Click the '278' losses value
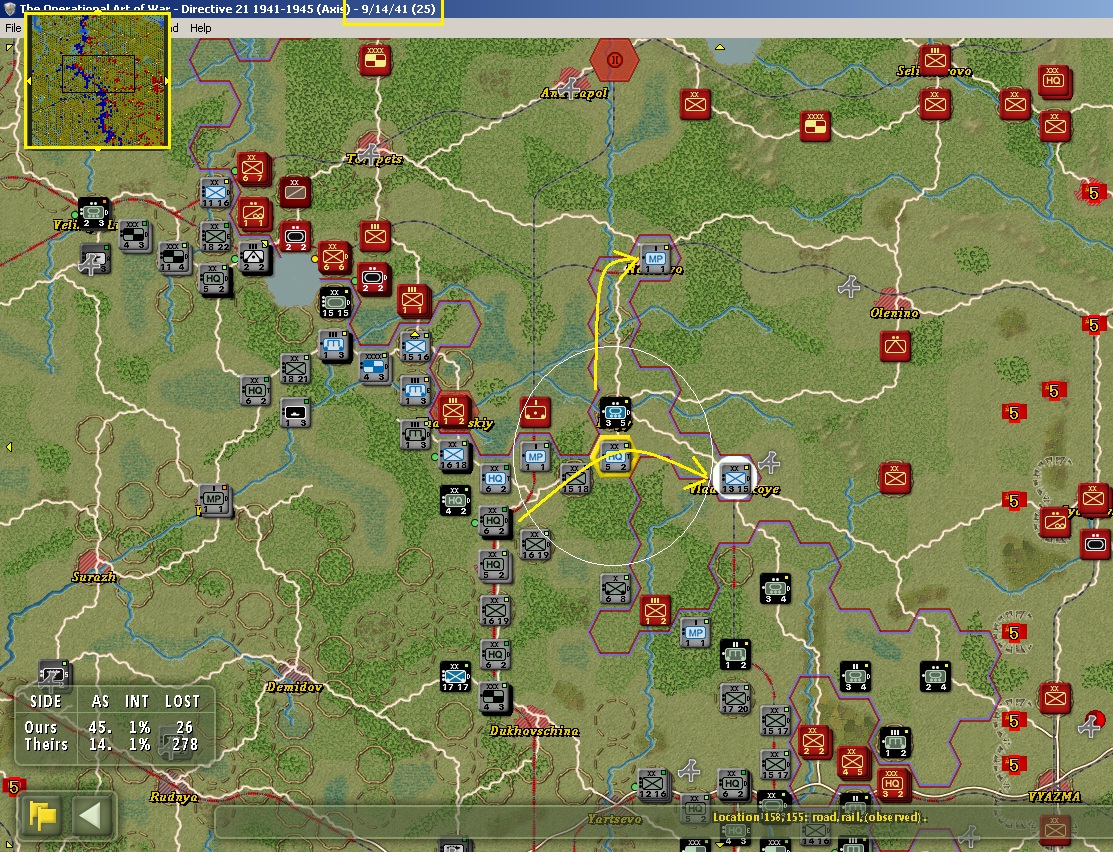This screenshot has width=1113, height=852. [x=184, y=744]
